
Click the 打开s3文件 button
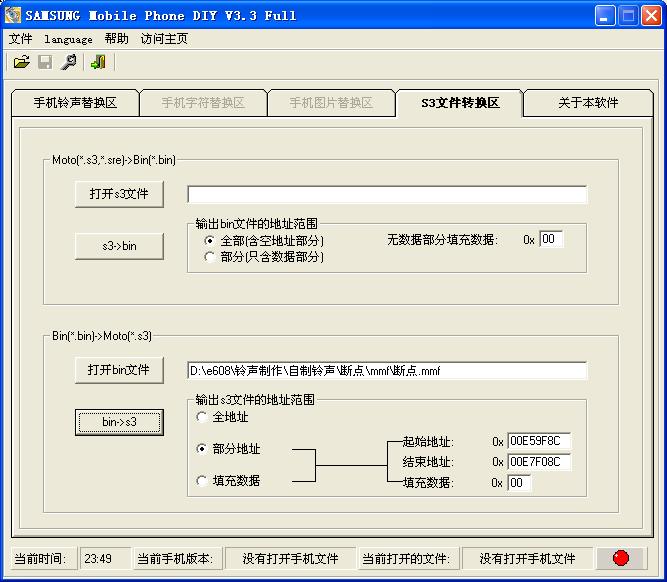tap(119, 194)
